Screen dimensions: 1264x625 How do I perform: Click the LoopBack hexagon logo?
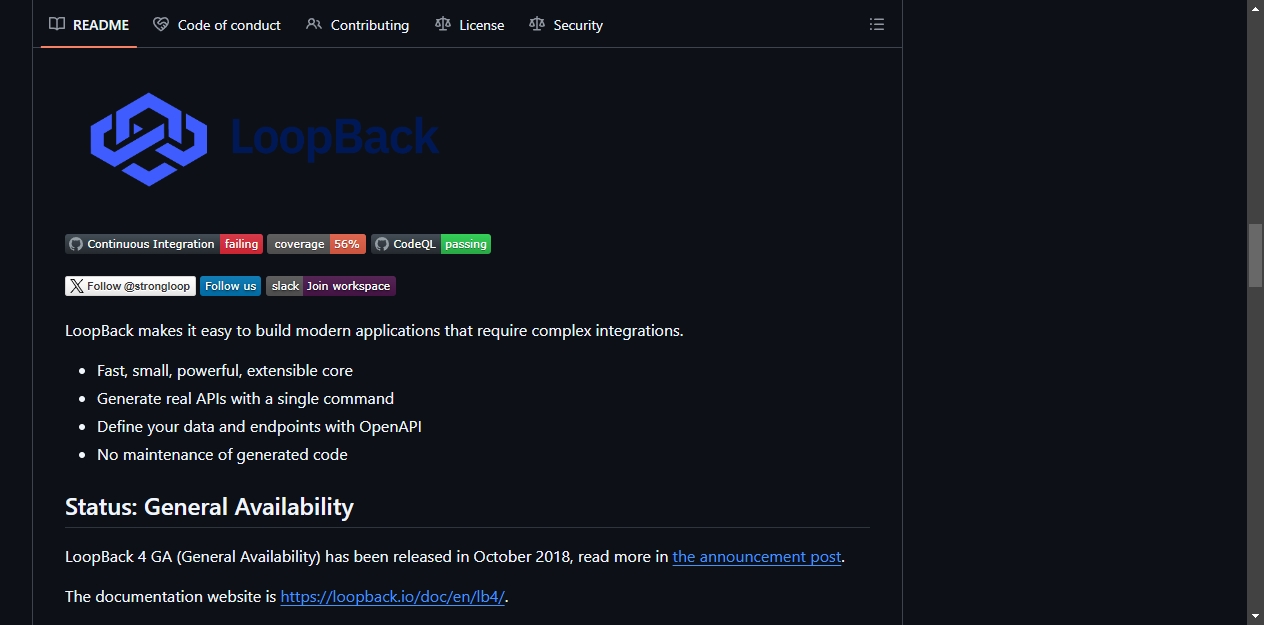click(x=149, y=139)
